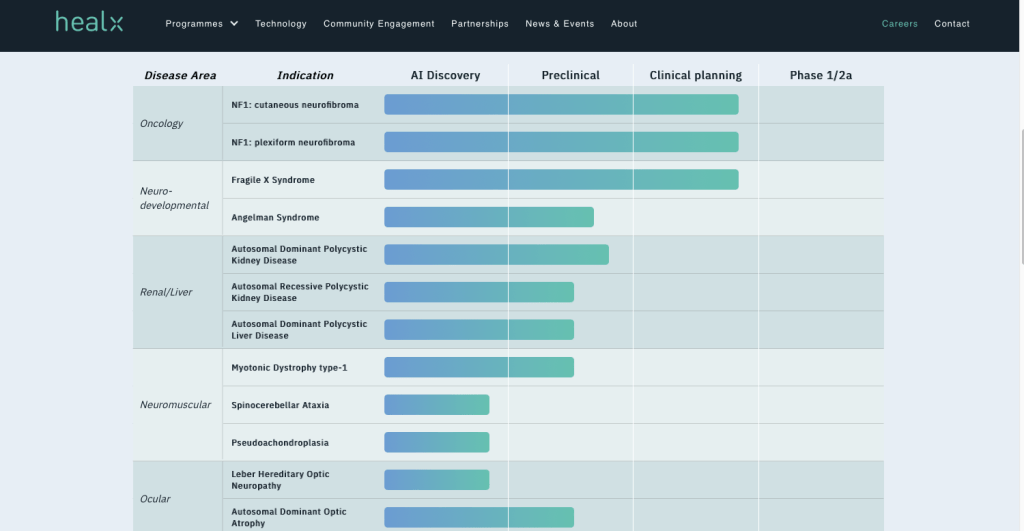Open the Technology menu item
This screenshot has height=531, width=1024.
281,24
